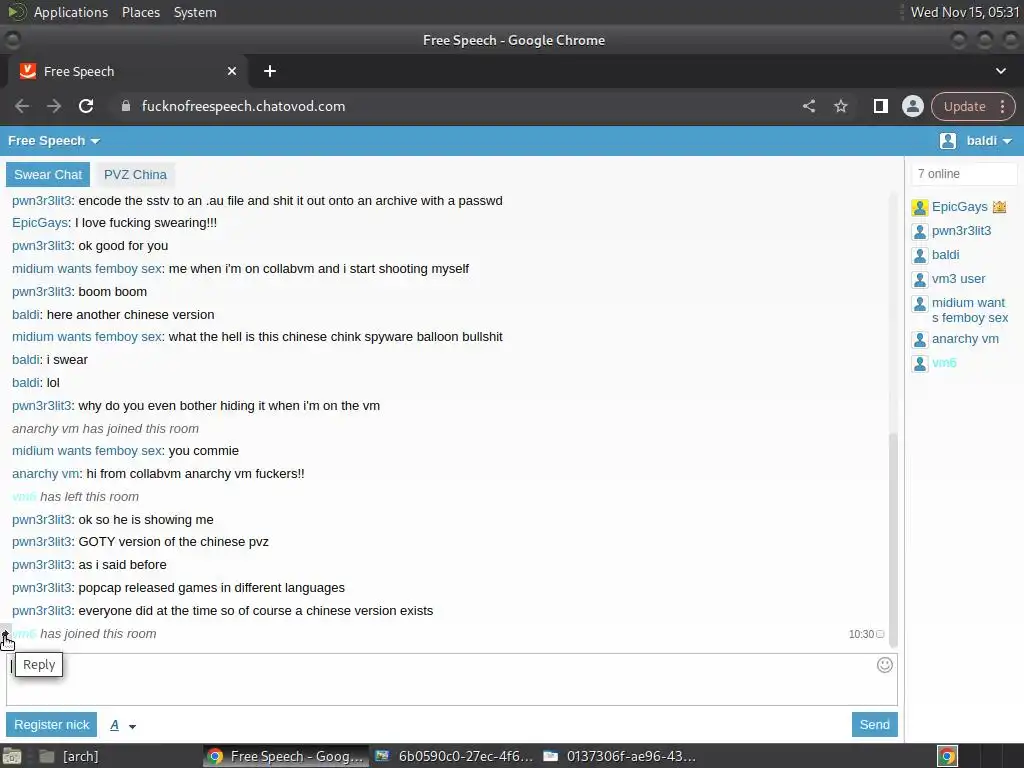Click address bar URL

click(244, 106)
